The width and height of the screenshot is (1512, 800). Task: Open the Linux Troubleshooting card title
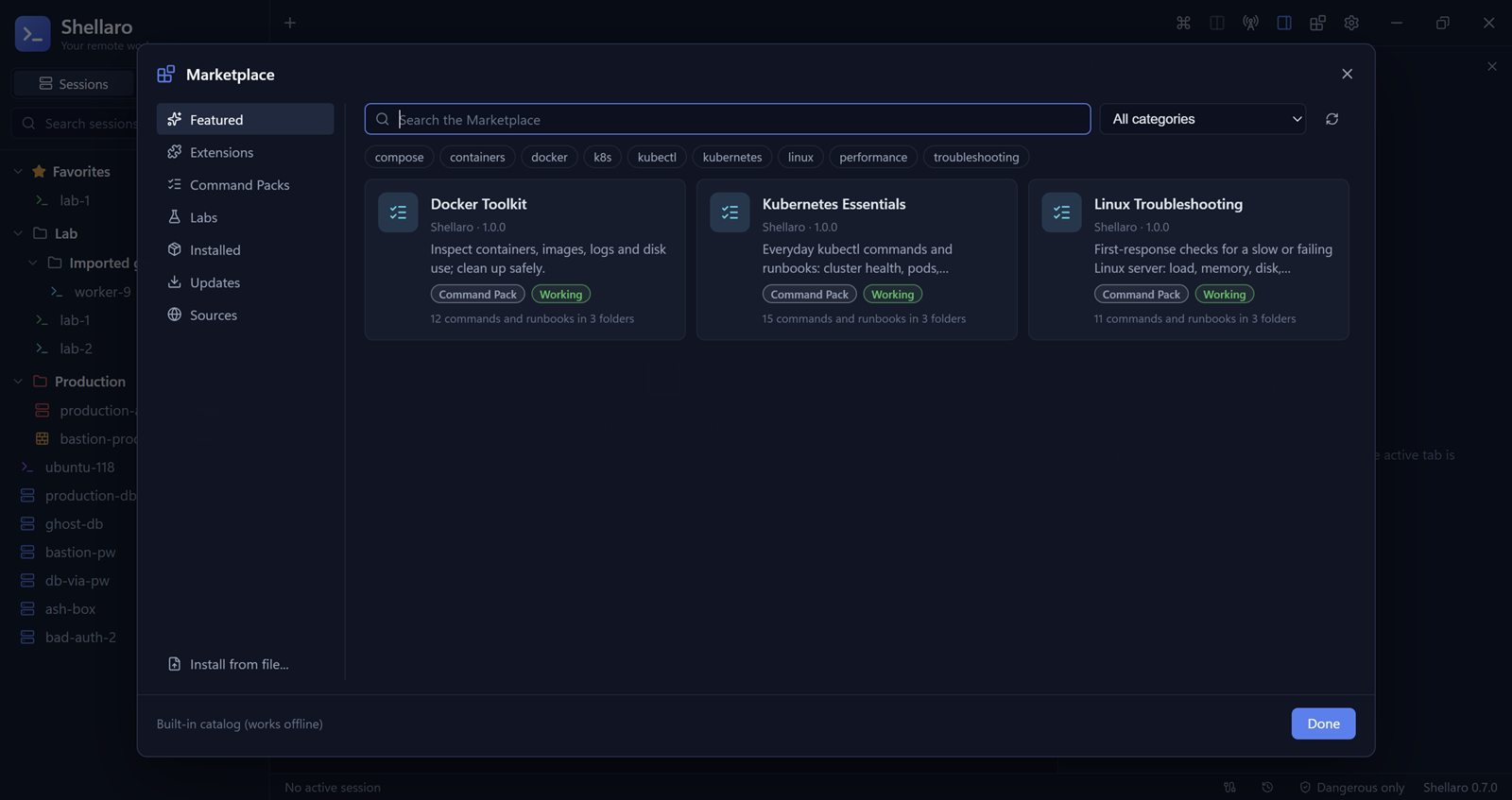click(1168, 204)
